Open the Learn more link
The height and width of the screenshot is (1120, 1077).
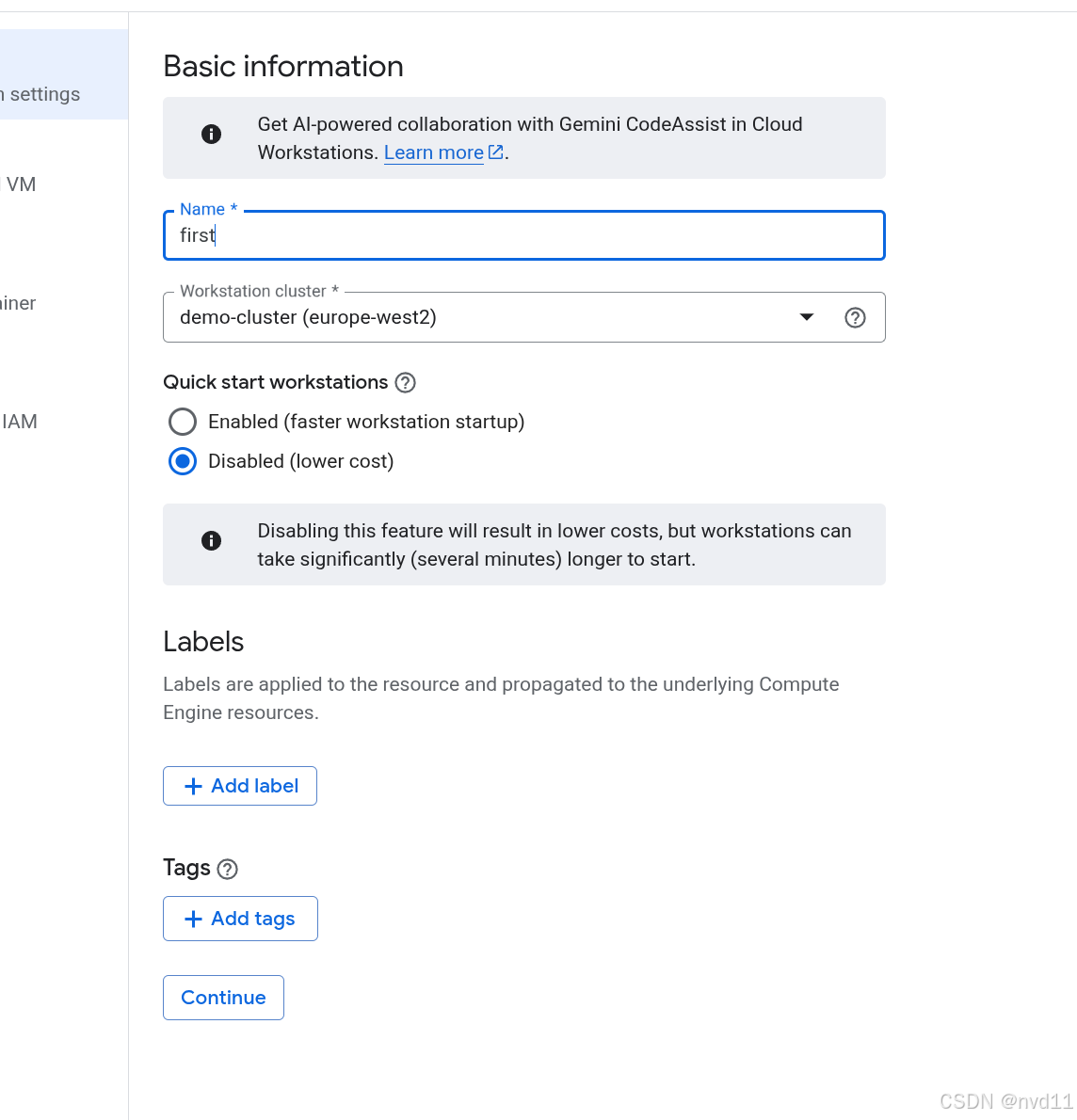click(x=433, y=152)
